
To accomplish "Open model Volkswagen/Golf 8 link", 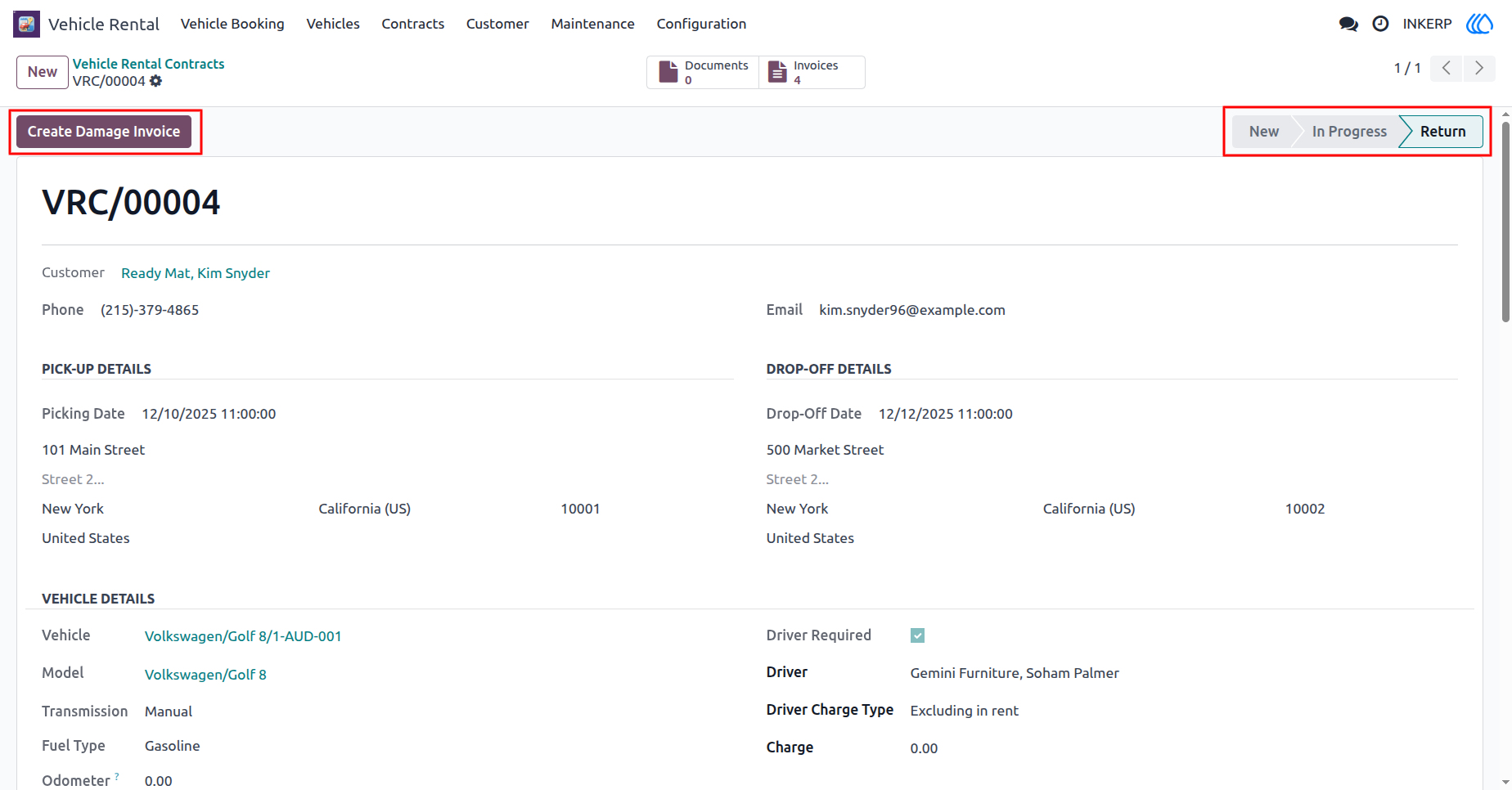I will (205, 675).
